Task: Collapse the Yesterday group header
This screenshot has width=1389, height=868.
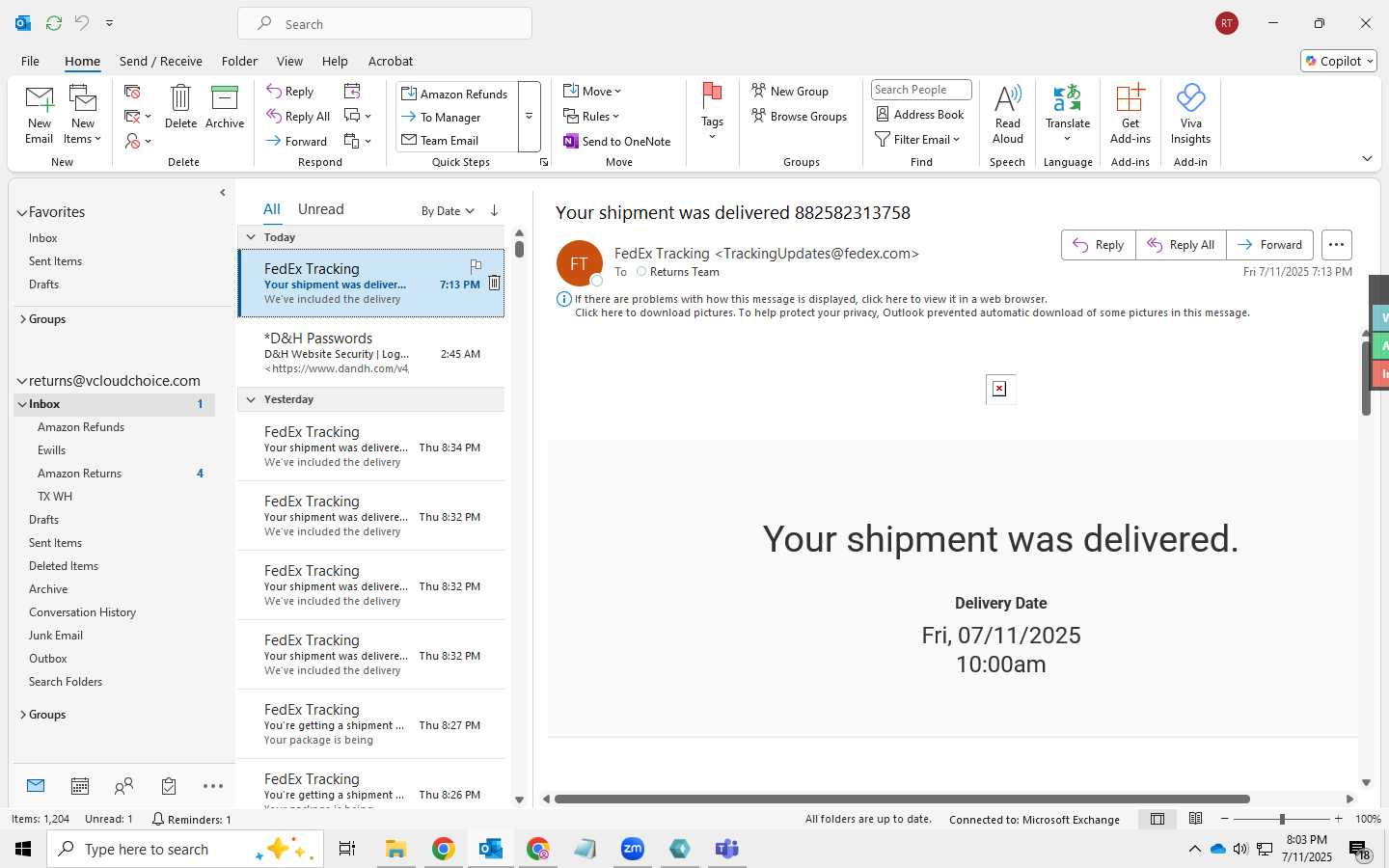Action: pyautogui.click(x=251, y=399)
